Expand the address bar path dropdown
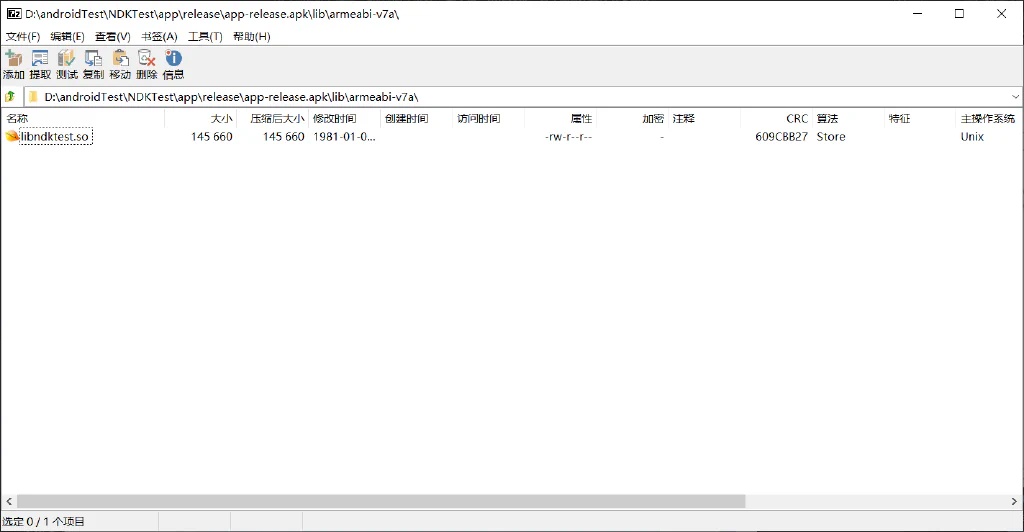 click(x=1015, y=97)
